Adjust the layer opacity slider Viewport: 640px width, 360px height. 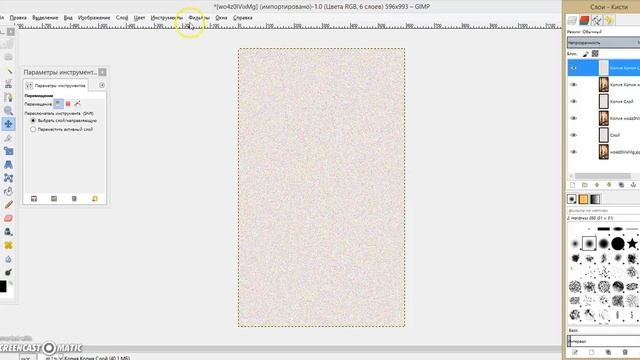(x=604, y=42)
